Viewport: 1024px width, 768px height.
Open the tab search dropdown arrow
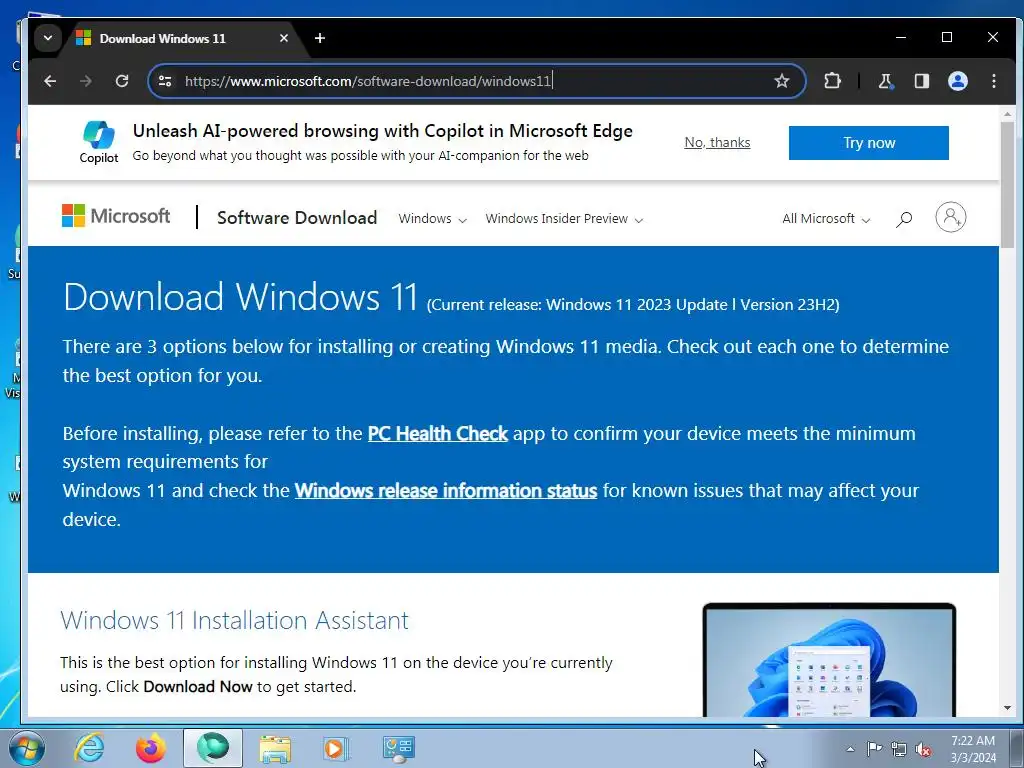[x=48, y=38]
